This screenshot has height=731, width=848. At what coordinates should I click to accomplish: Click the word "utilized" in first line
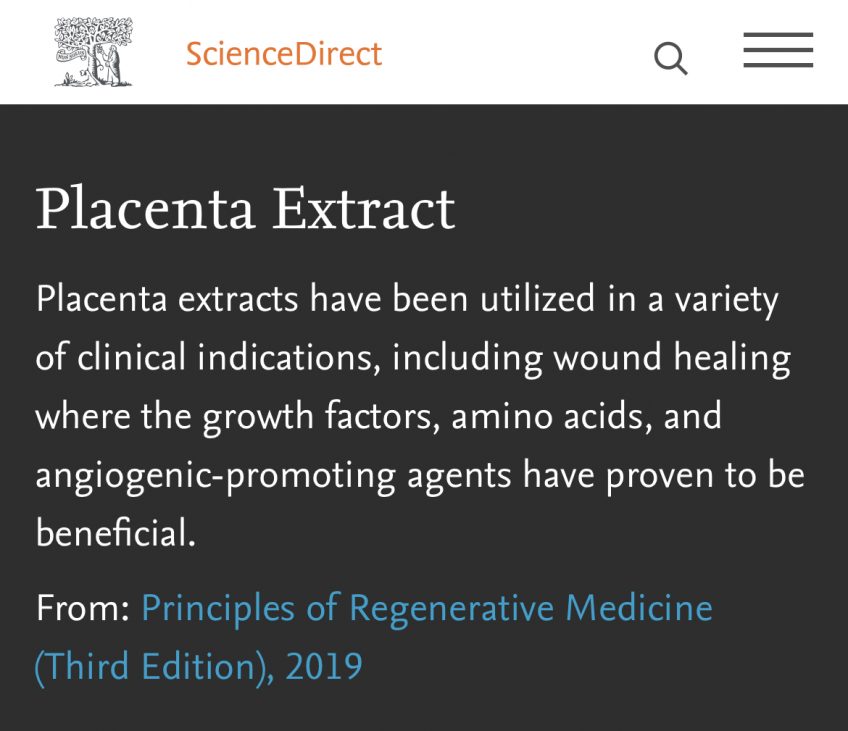[538, 299]
